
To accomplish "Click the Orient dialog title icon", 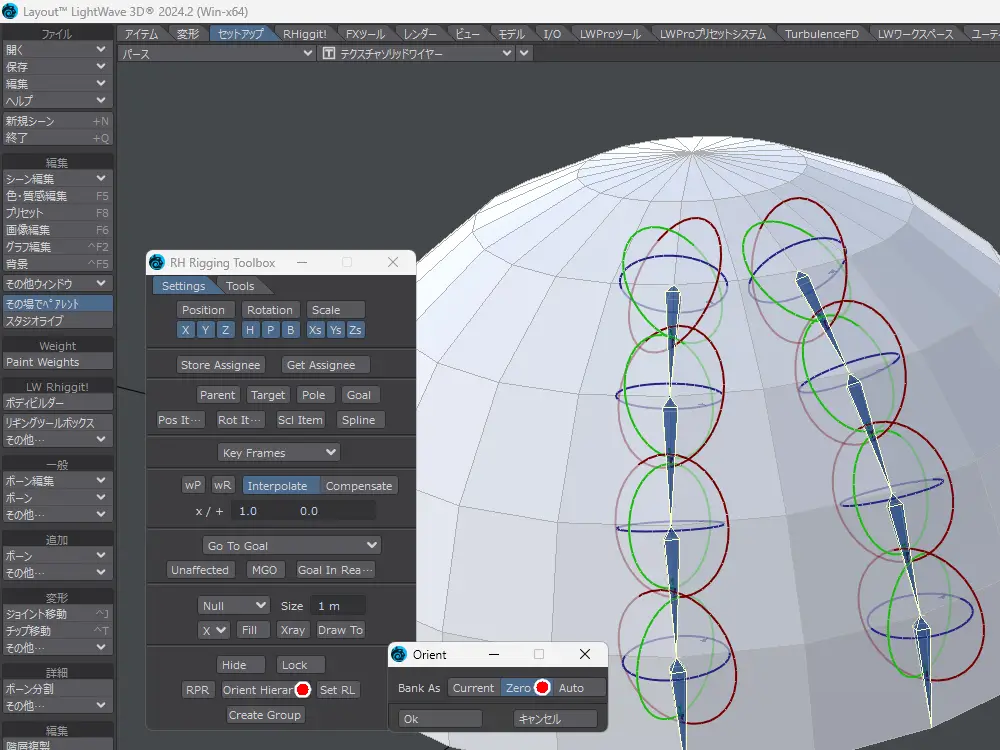I will [x=399, y=655].
